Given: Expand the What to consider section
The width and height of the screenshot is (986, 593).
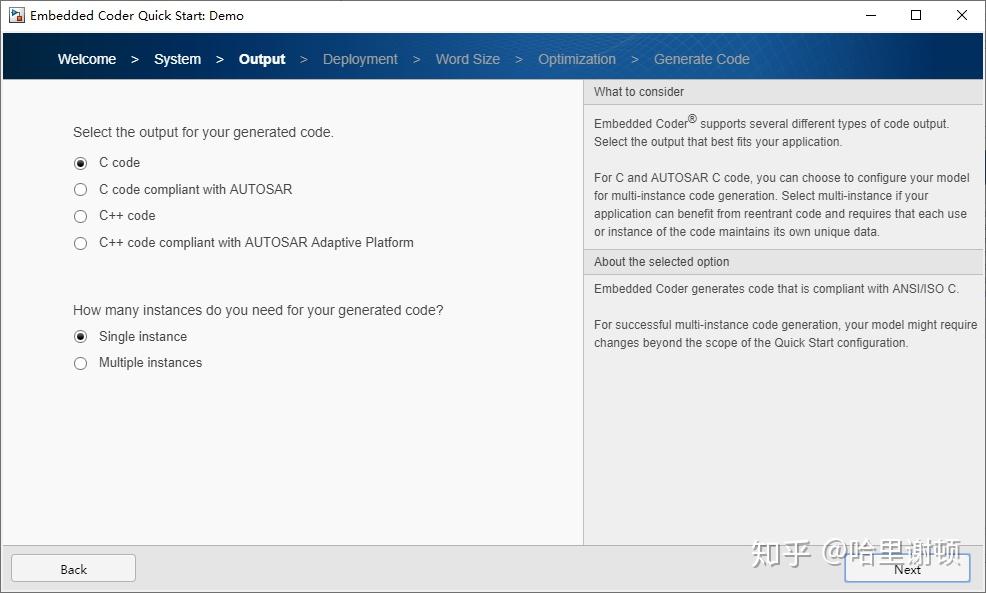Looking at the screenshot, I should click(x=639, y=91).
